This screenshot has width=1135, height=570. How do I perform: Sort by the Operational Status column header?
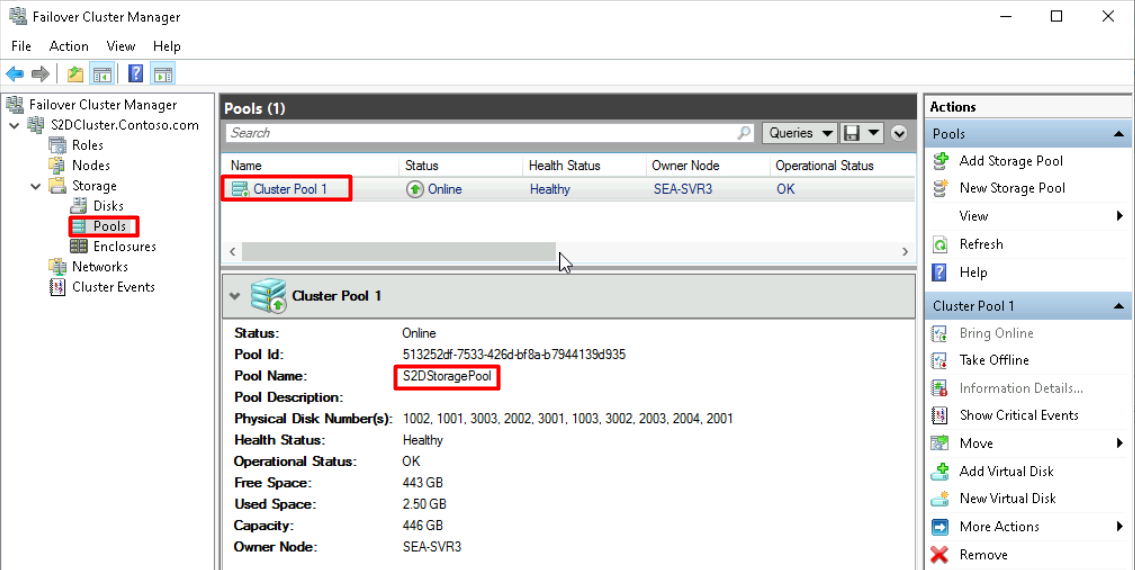pos(842,166)
